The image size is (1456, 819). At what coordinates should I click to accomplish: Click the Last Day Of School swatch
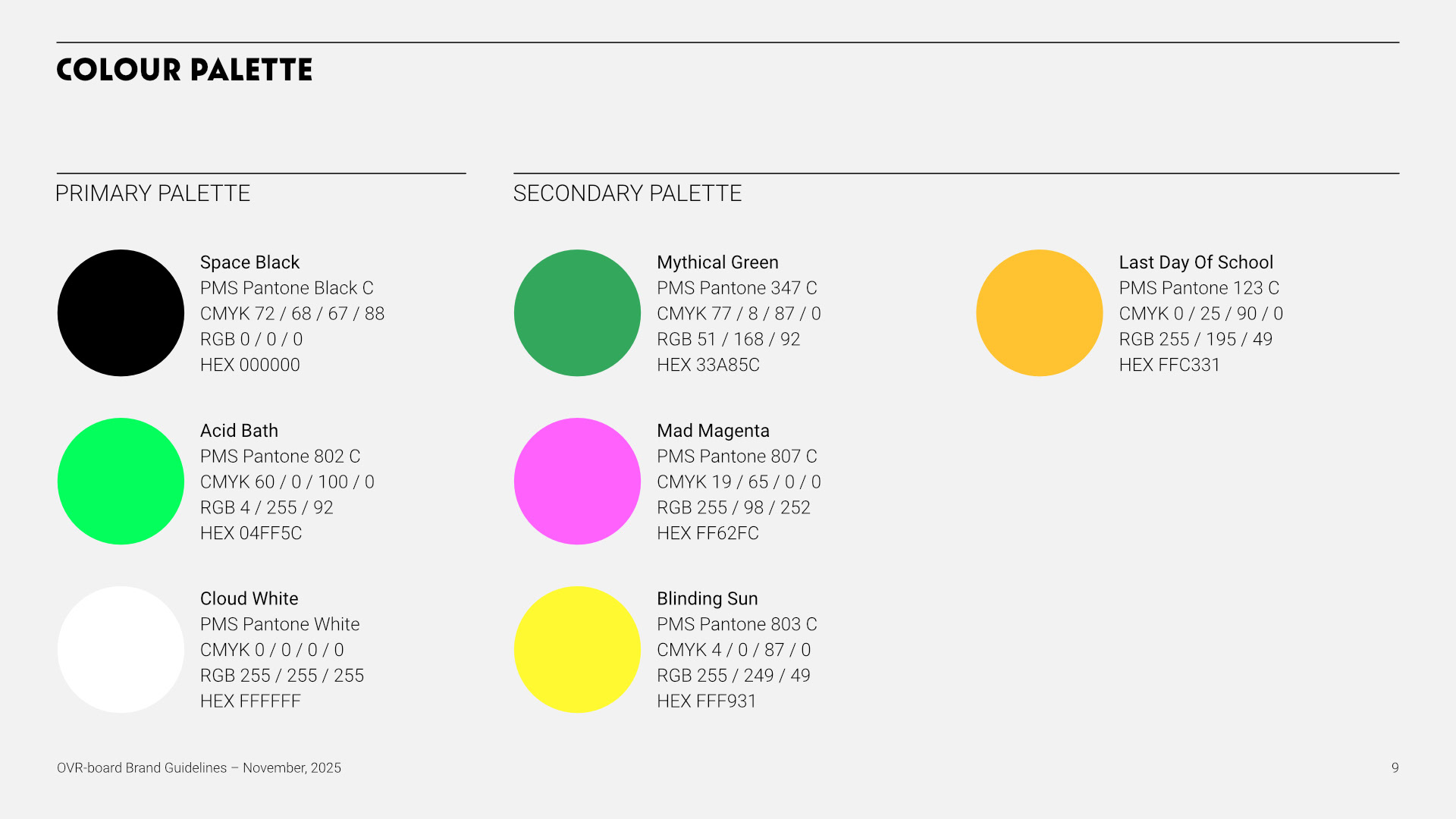[x=1039, y=312]
